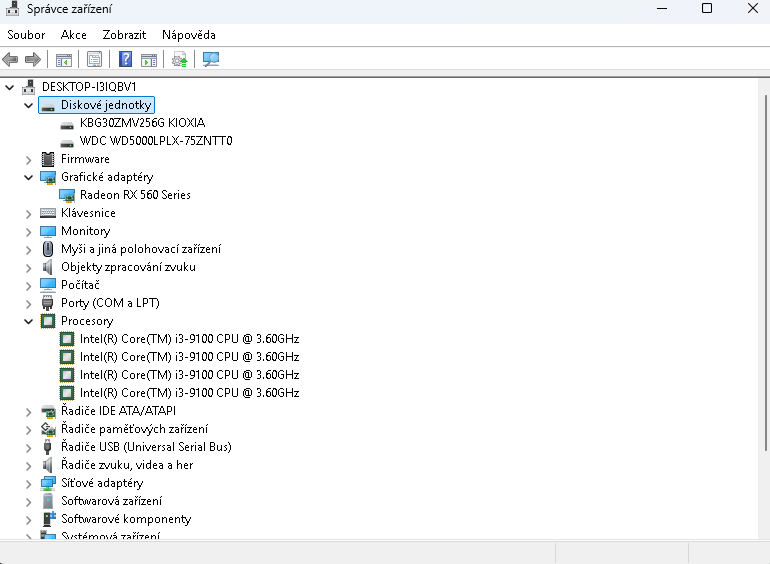Image resolution: width=770 pixels, height=564 pixels.
Task: Click the Softwarové komponenty puzzle icon
Action: pos(49,519)
